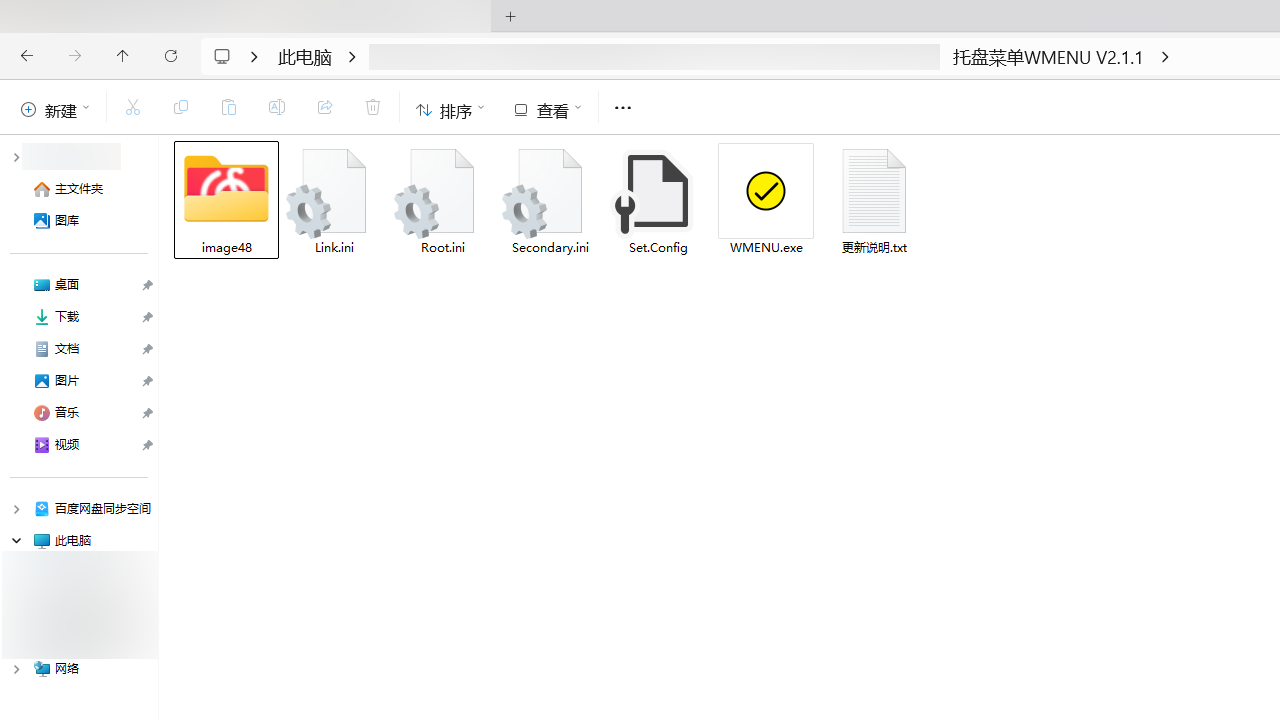
Task: Expand the 网络 node in the sidebar
Action: 16,668
